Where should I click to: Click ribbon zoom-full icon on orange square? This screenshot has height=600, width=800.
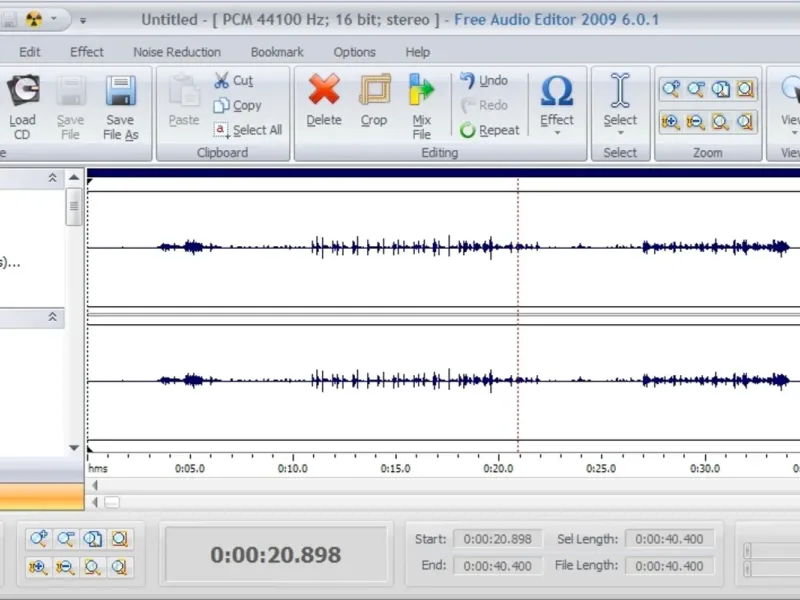click(x=745, y=89)
